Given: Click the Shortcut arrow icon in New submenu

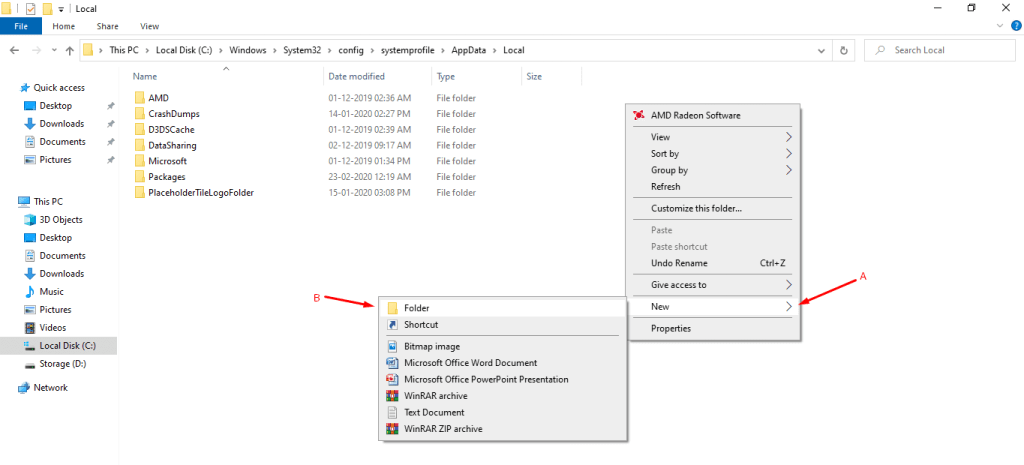Looking at the screenshot, I should coord(392,325).
